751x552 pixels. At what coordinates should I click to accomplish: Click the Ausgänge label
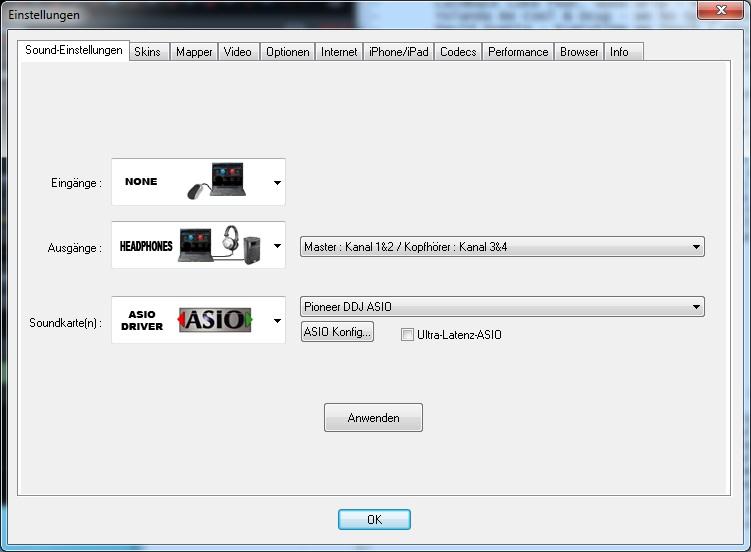pos(74,248)
